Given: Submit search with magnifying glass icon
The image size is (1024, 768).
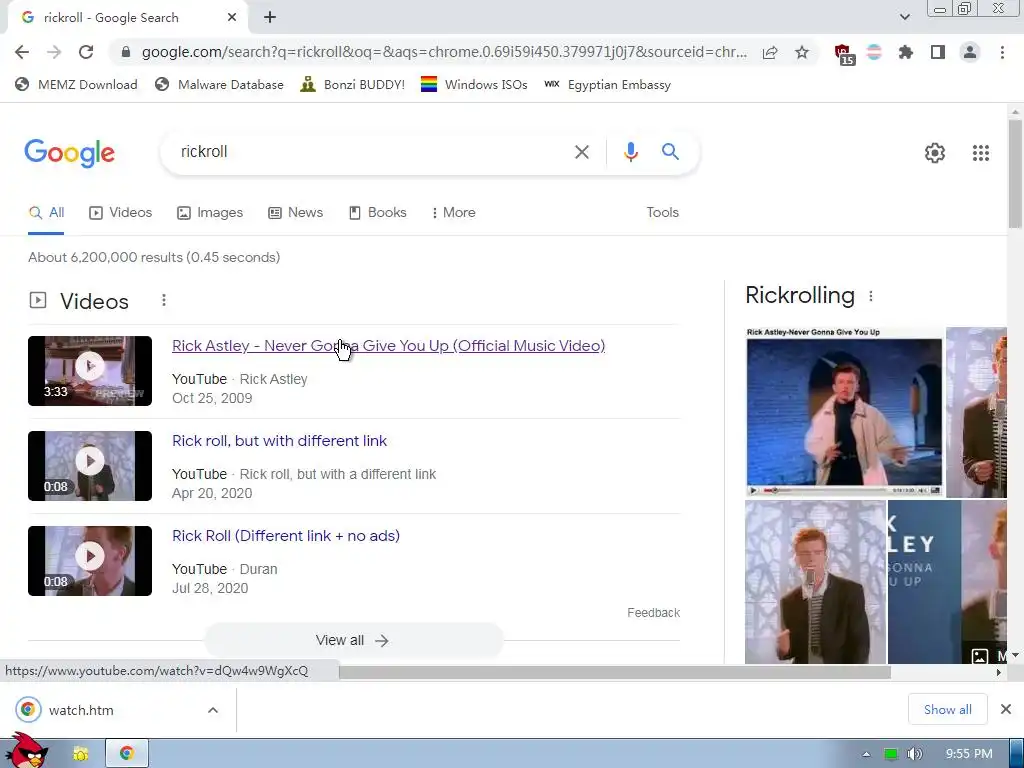Looking at the screenshot, I should coord(670,152).
